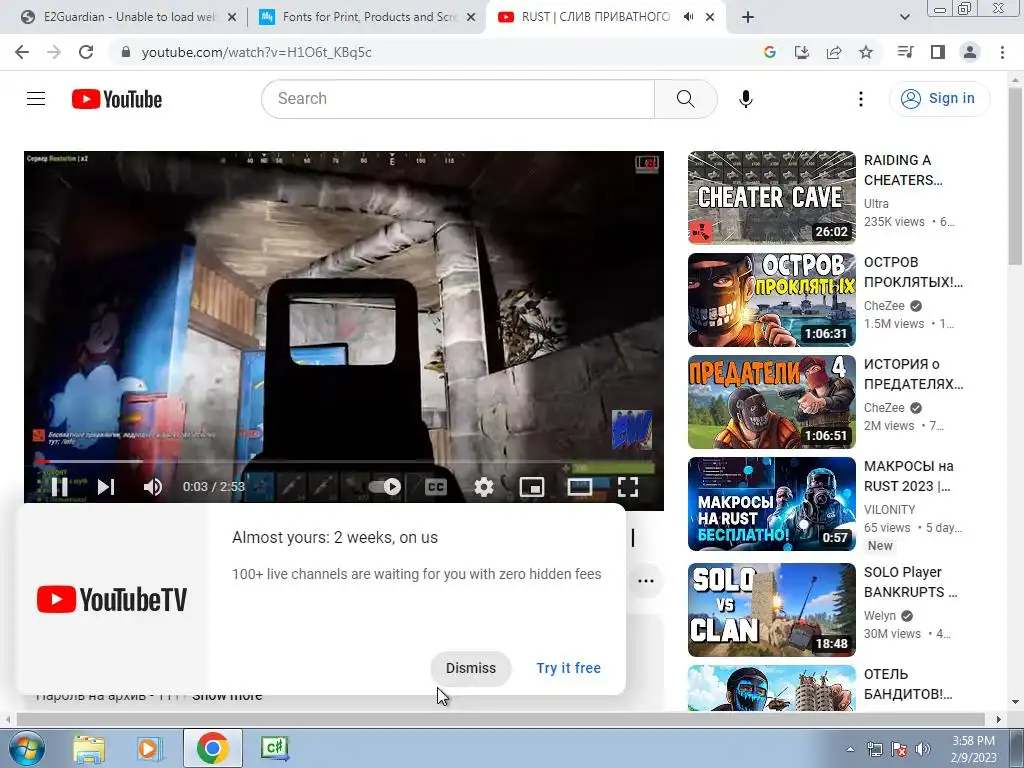View site info lock icon
This screenshot has width=1024, height=768.
(126, 52)
